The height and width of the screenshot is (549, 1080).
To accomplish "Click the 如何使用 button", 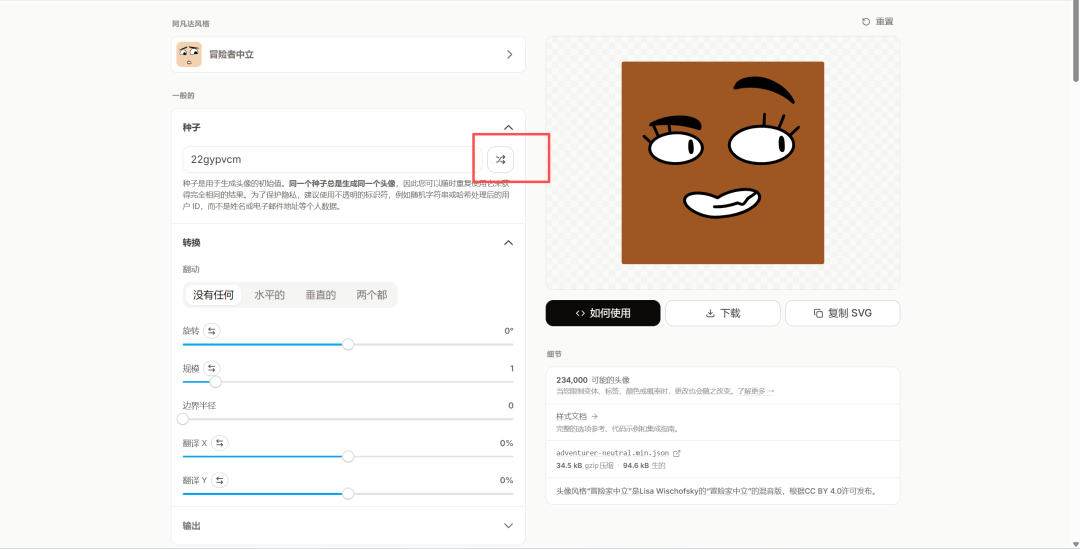I will [x=603, y=313].
